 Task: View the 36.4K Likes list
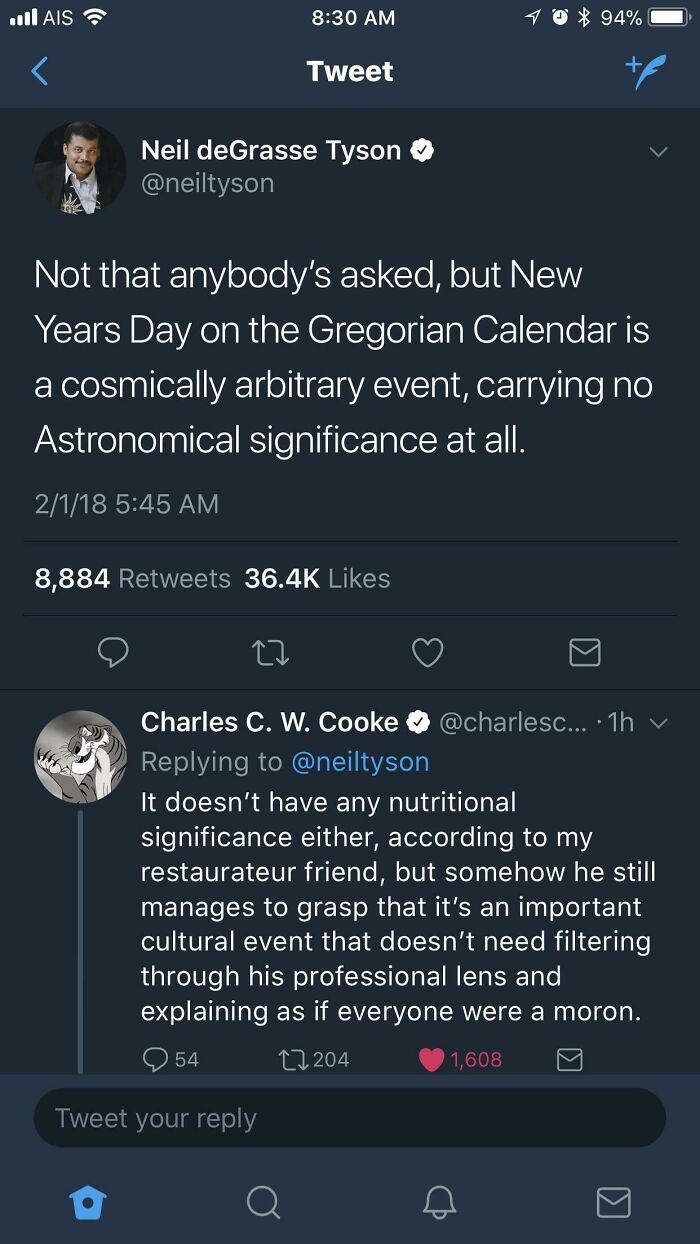(x=317, y=578)
